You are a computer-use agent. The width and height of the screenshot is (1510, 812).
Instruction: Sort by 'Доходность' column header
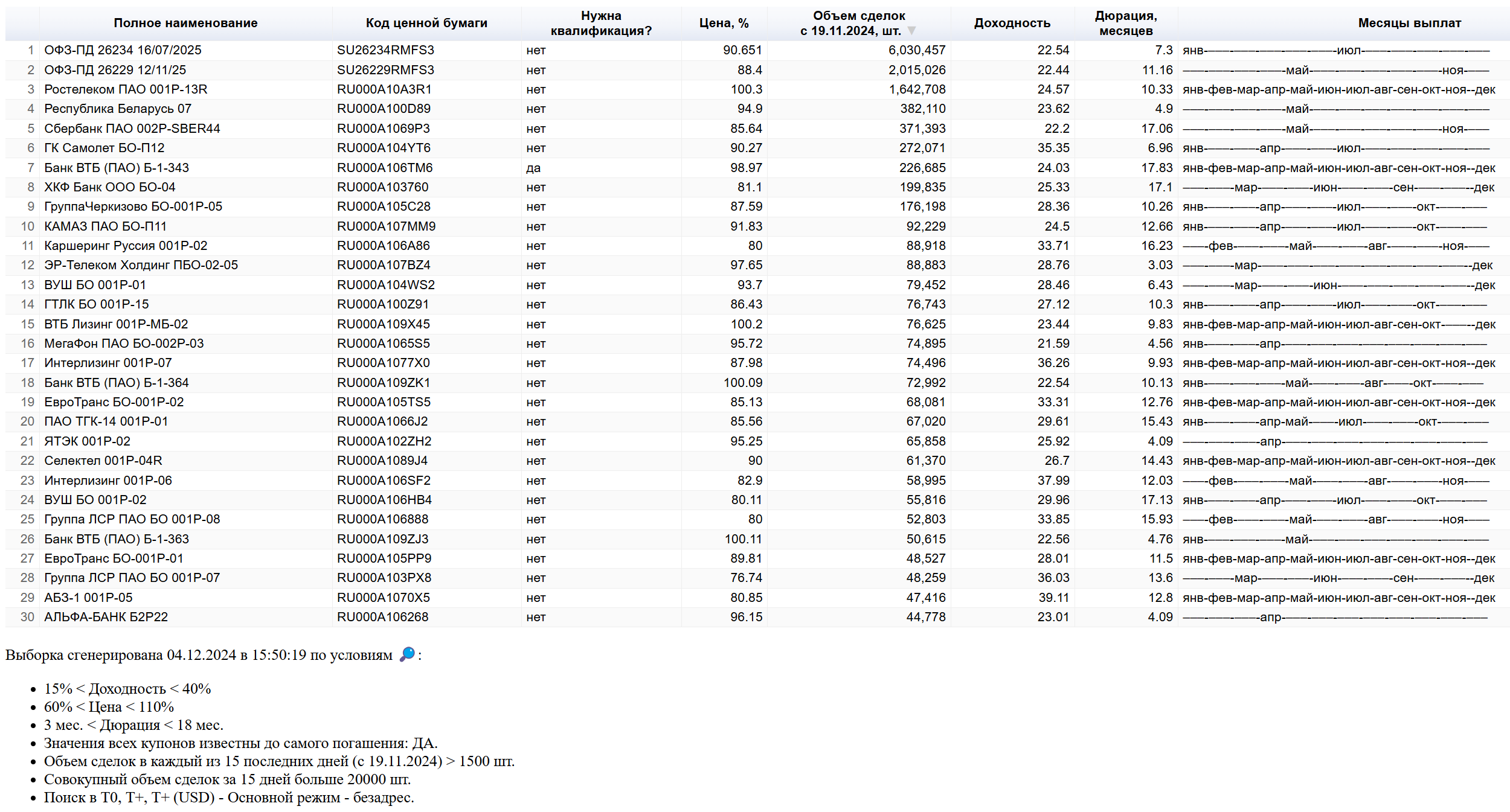click(x=1012, y=23)
